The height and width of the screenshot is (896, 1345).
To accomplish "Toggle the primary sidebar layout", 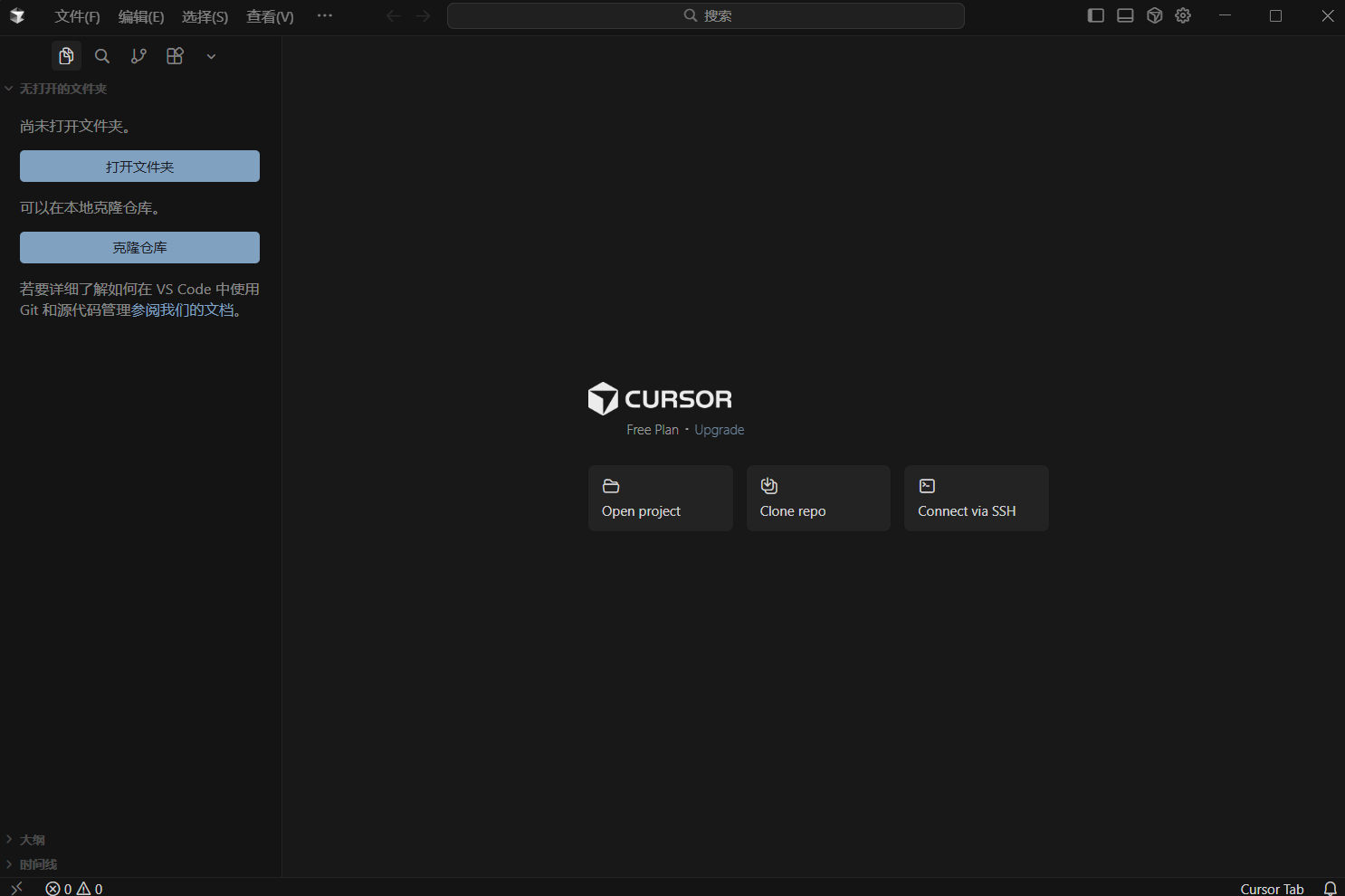I will coord(1095,15).
